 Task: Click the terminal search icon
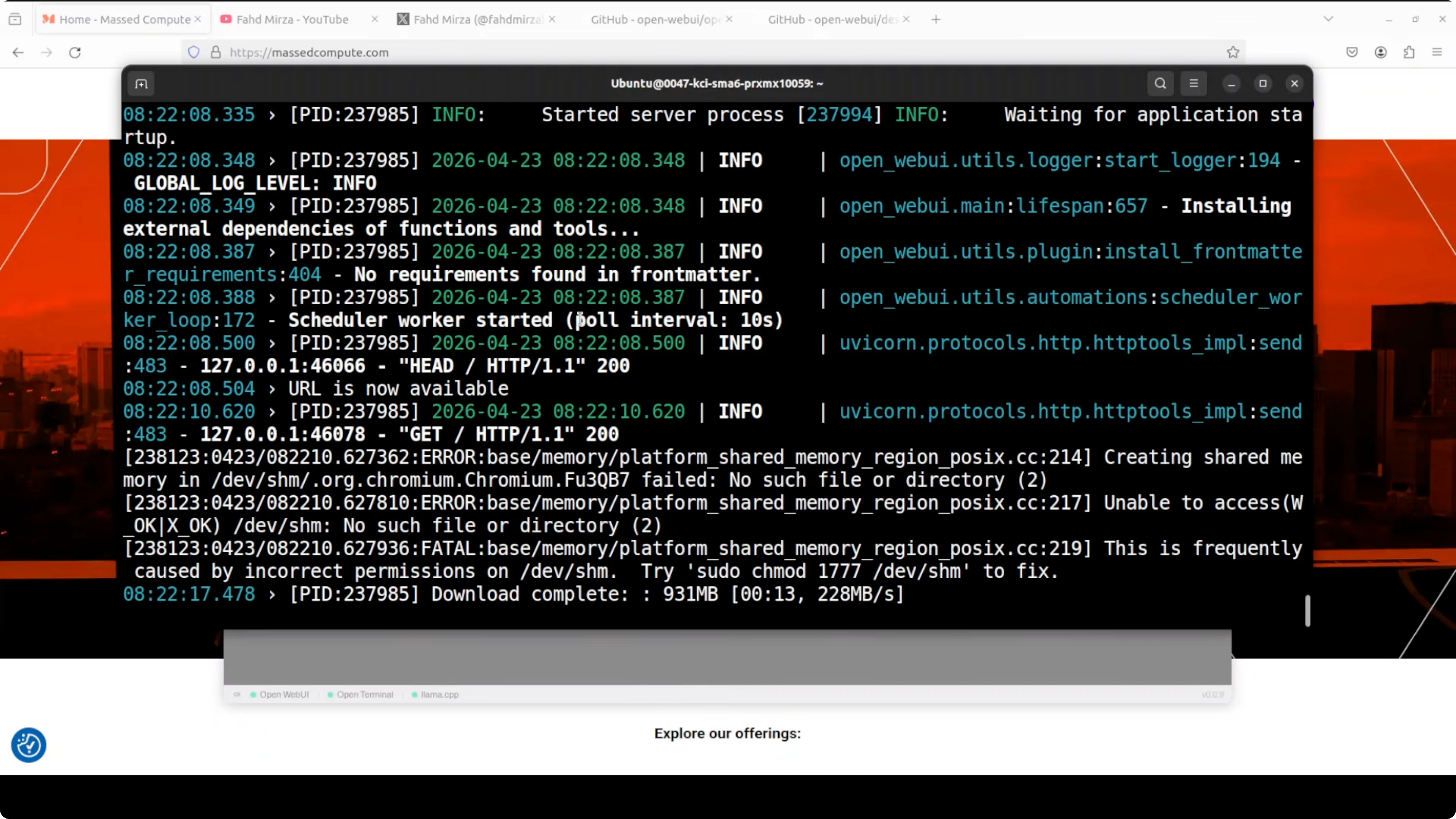click(x=1160, y=83)
